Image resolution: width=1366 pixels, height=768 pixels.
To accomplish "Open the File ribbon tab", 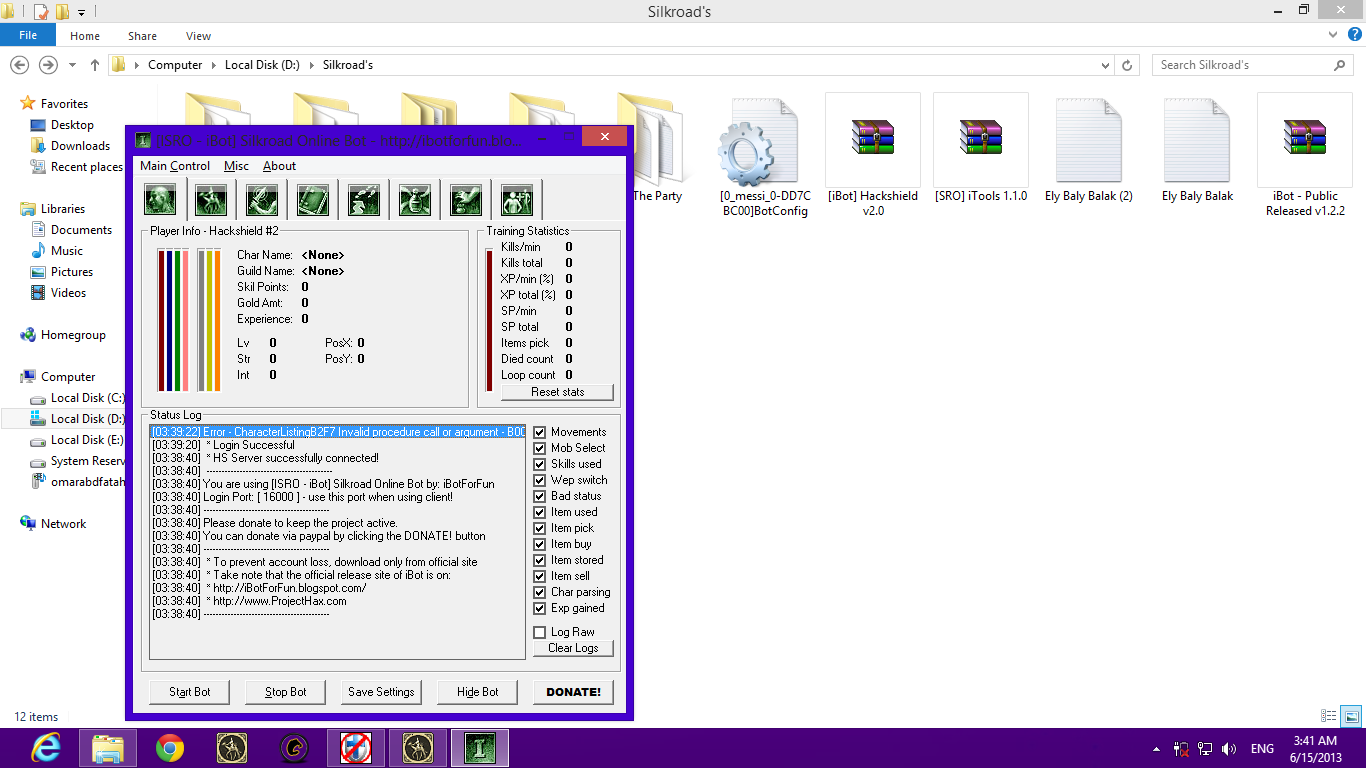I will [28, 35].
